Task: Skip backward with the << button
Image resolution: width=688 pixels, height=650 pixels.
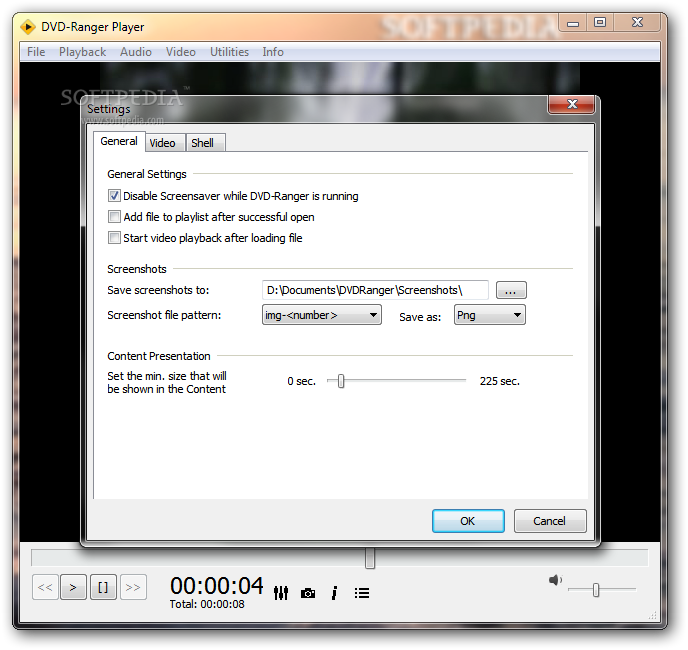Action: coord(45,587)
